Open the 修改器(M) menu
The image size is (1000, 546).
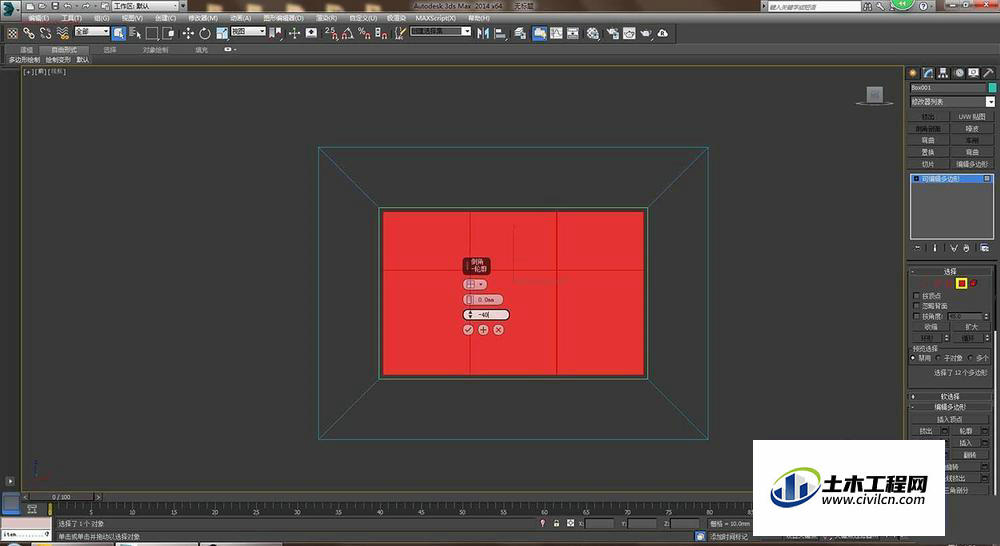203,18
